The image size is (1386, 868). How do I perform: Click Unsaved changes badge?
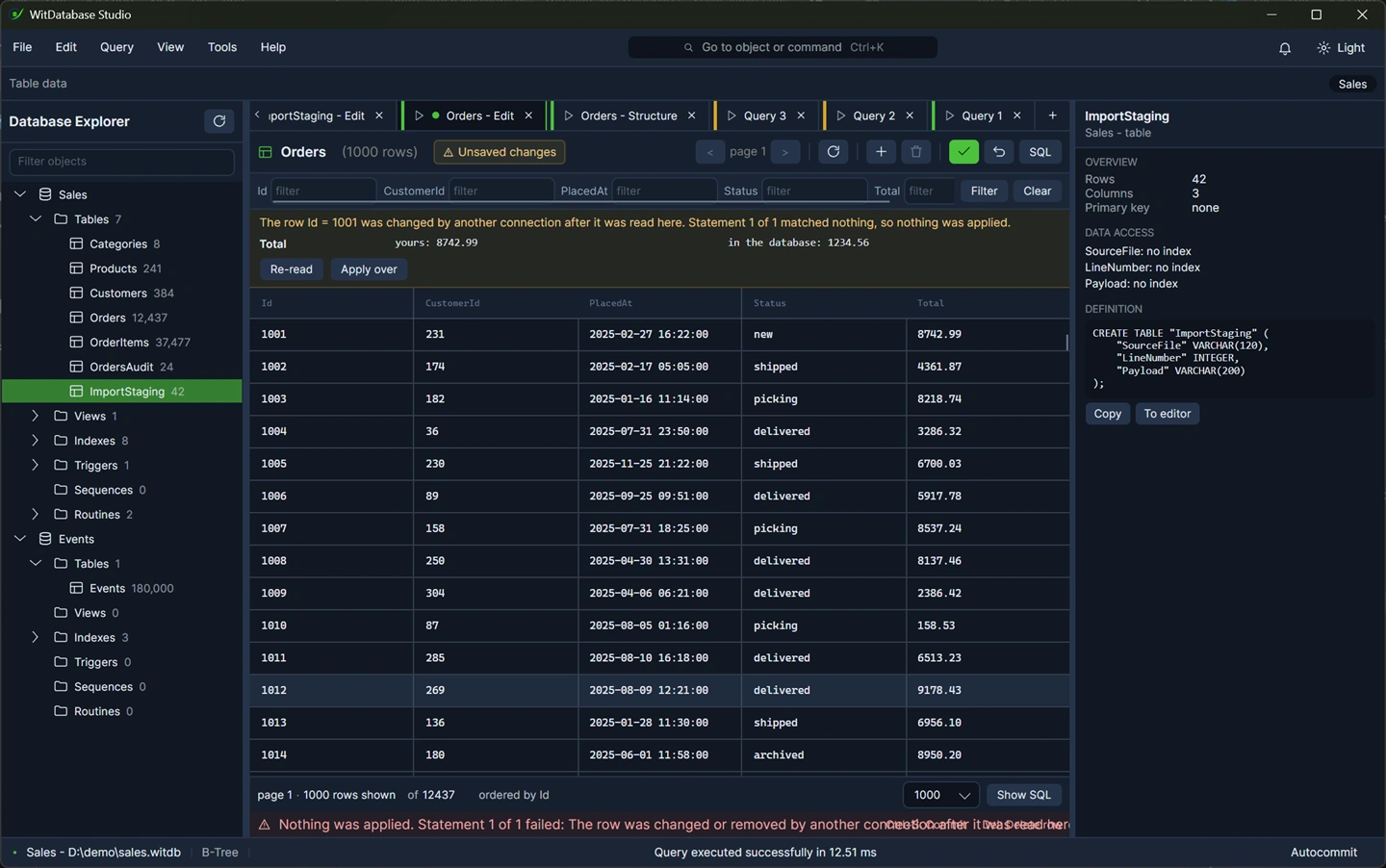click(500, 152)
